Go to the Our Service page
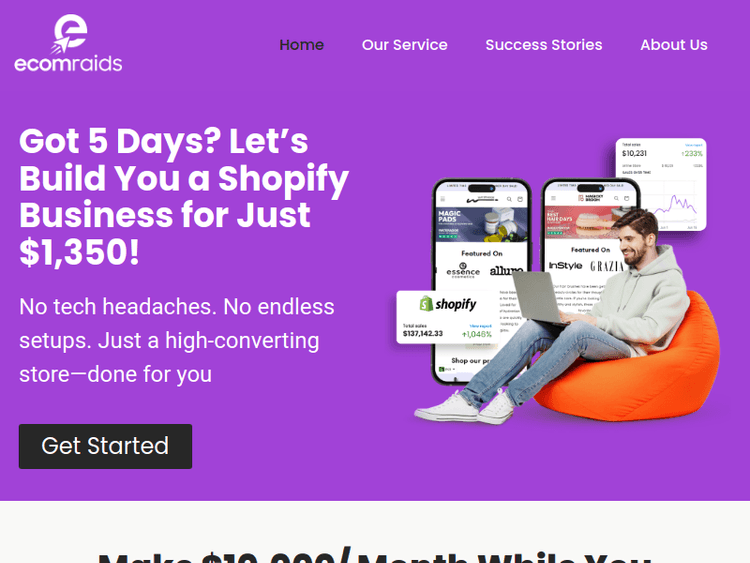Viewport: 750px width, 563px height. [405, 45]
